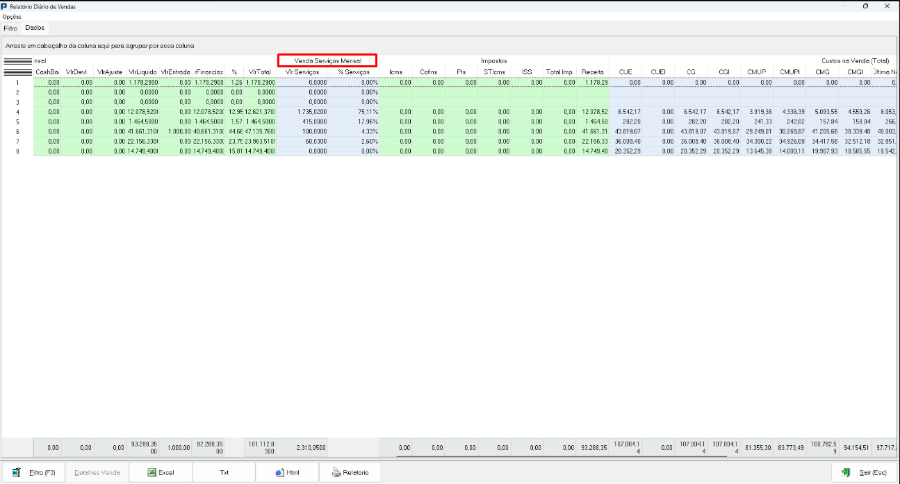The height and width of the screenshot is (484, 900).
Task: Click the lower grid column selector icon
Action: (x=18, y=72)
